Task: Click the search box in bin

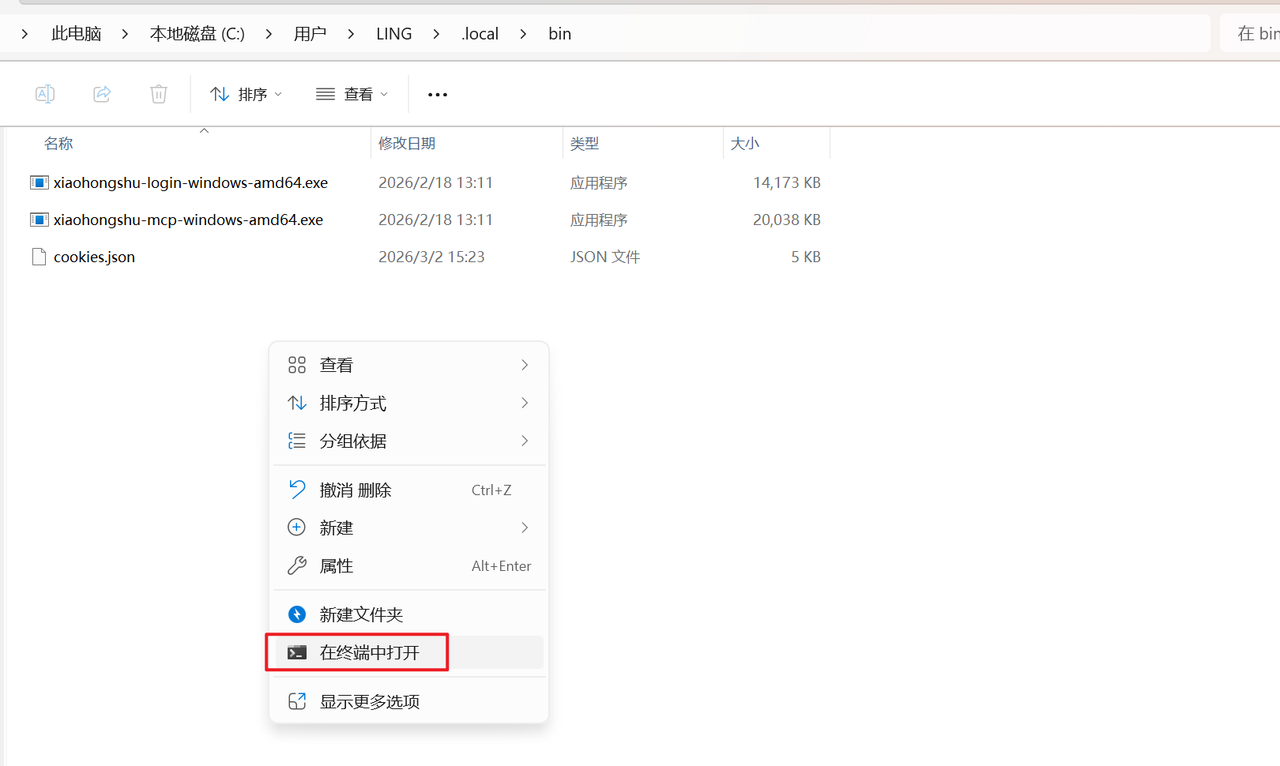Action: point(1250,34)
